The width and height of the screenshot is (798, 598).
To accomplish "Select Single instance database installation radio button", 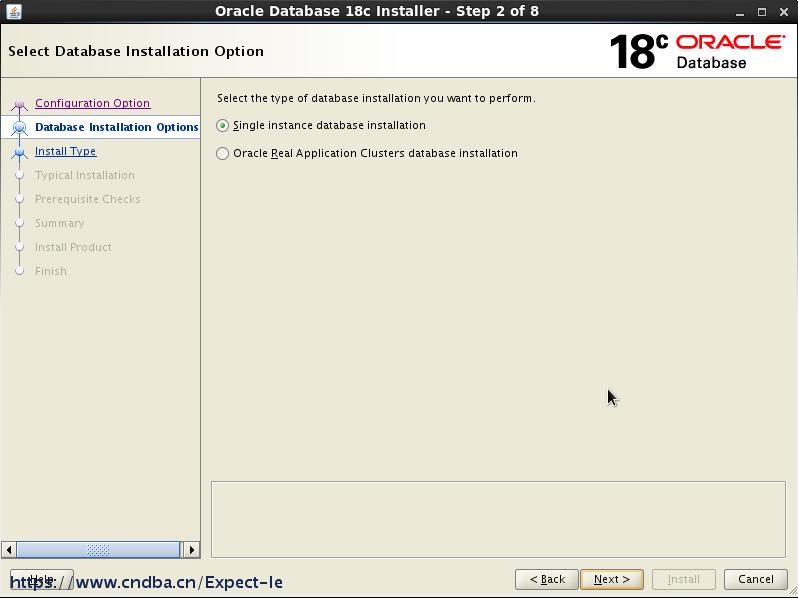I will point(222,125).
